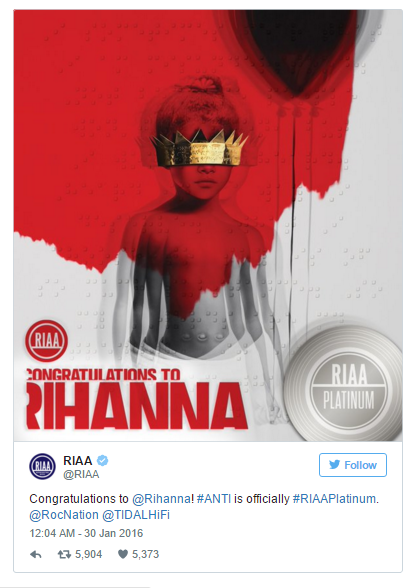Click the reply arrow icon
This screenshot has width=415, height=588.
[36, 554]
